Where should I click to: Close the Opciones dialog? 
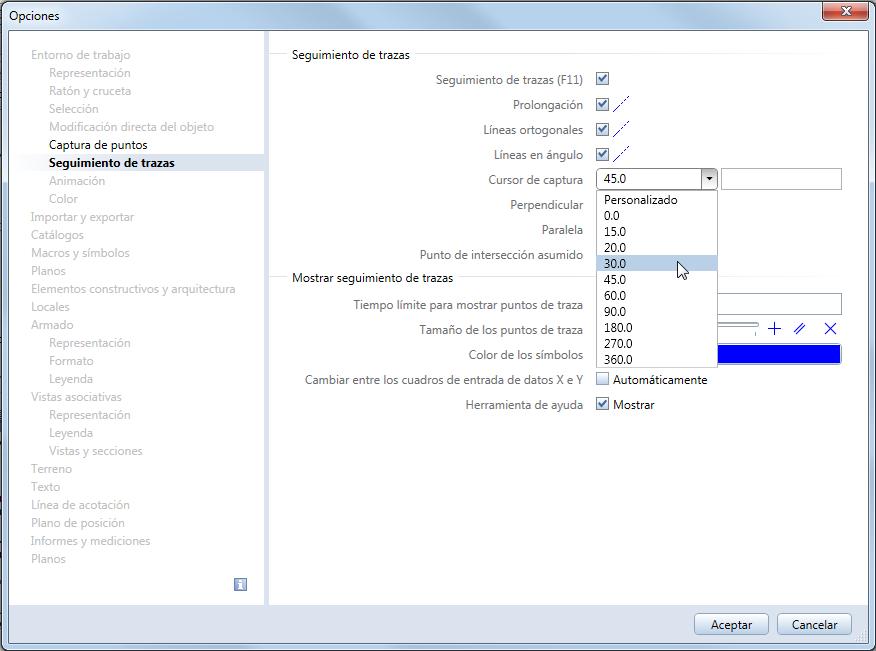tap(845, 11)
